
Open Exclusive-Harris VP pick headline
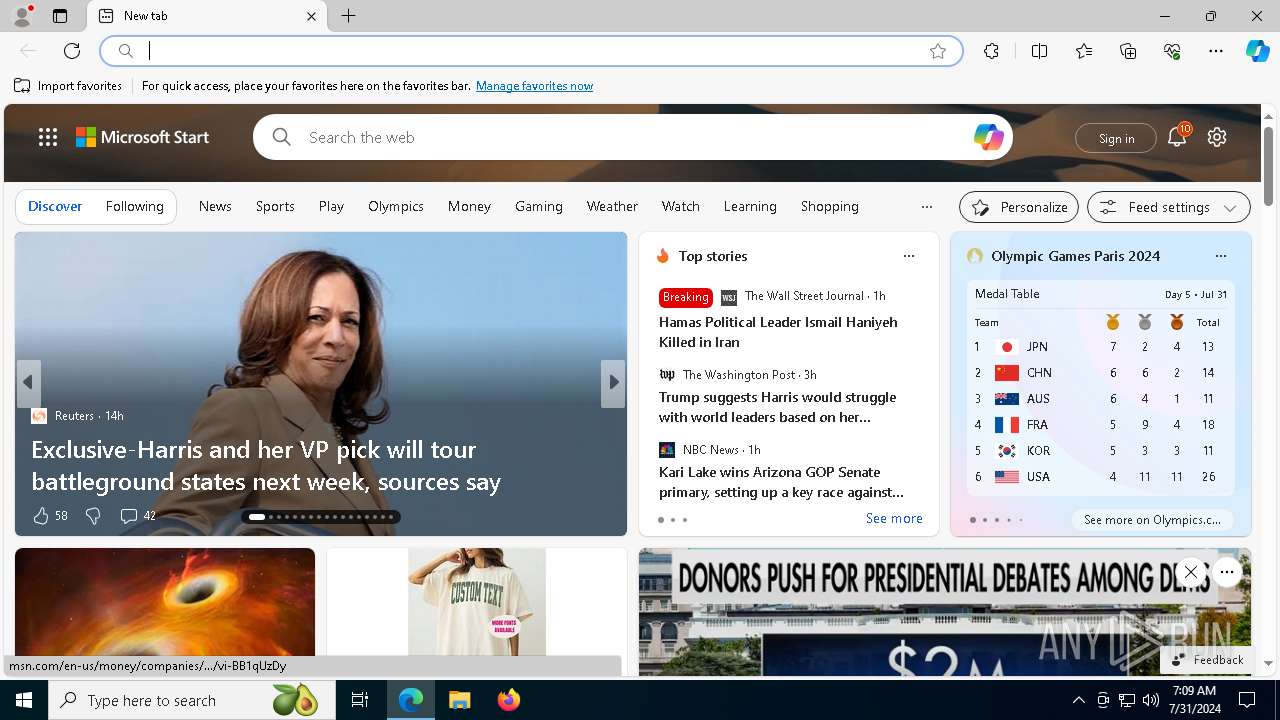point(266,465)
